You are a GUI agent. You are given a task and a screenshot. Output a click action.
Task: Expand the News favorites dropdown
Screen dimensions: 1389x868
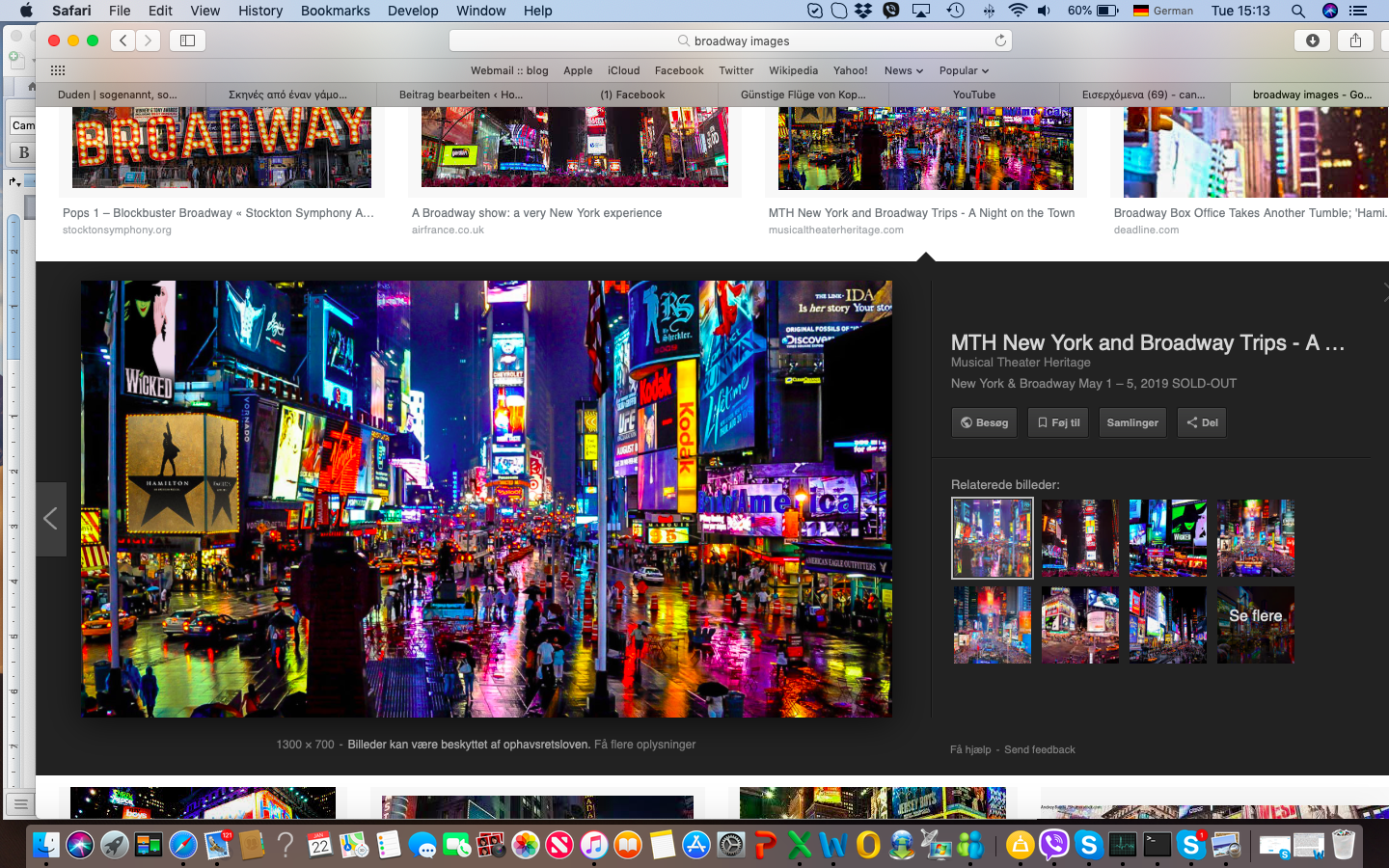[x=904, y=70]
